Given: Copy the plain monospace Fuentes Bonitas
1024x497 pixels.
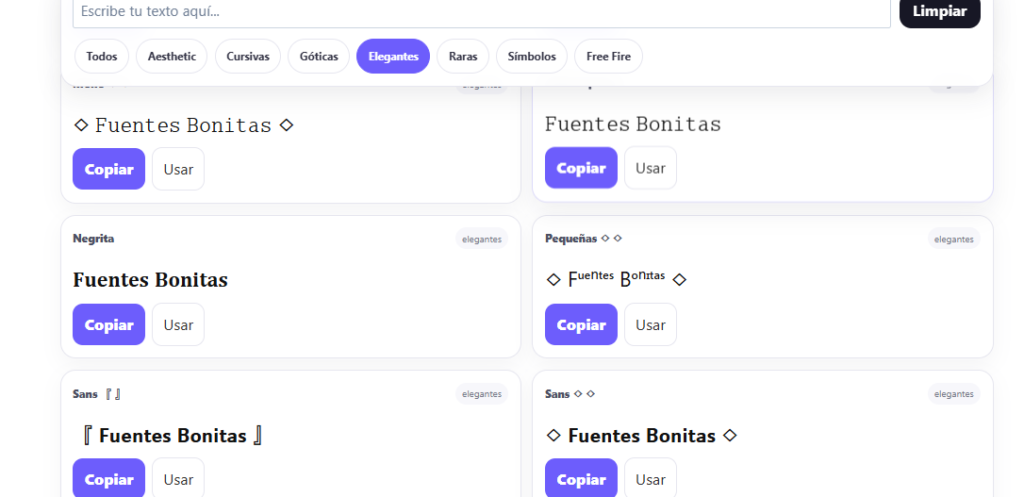Looking at the screenshot, I should tap(581, 168).
